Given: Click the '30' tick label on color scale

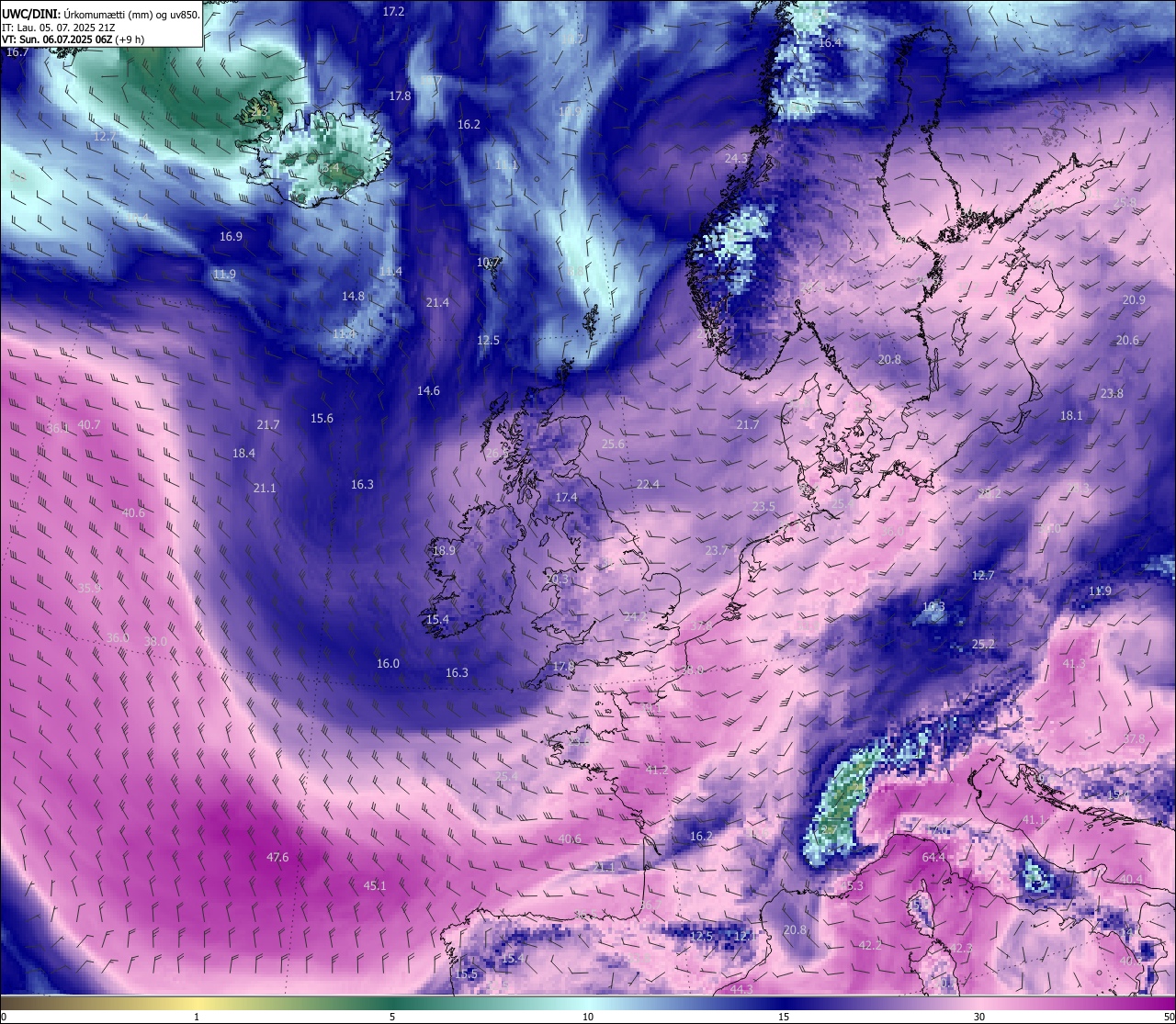Looking at the screenshot, I should point(979,1017).
